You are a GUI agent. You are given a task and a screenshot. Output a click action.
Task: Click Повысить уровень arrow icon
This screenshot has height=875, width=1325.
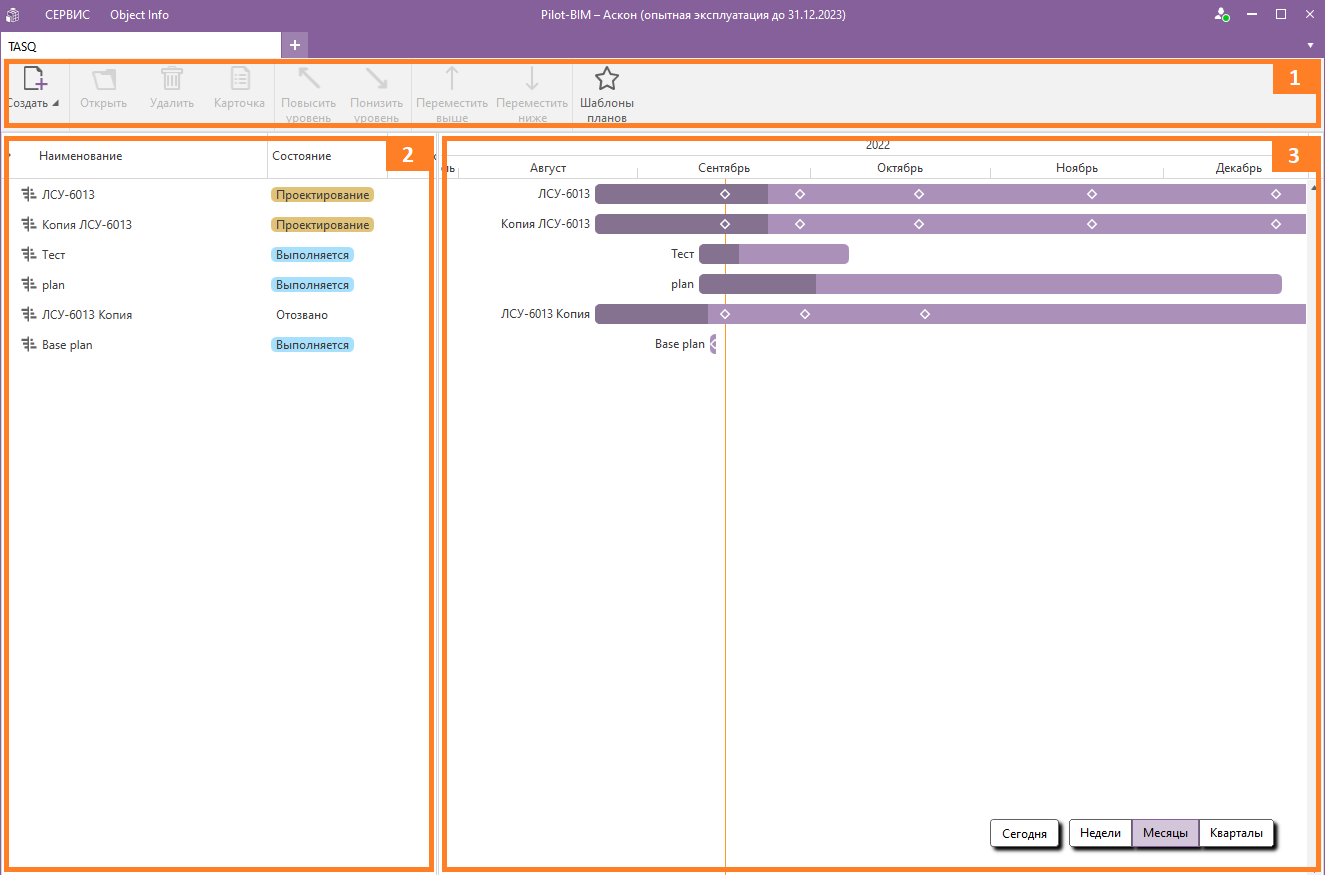coord(308,80)
